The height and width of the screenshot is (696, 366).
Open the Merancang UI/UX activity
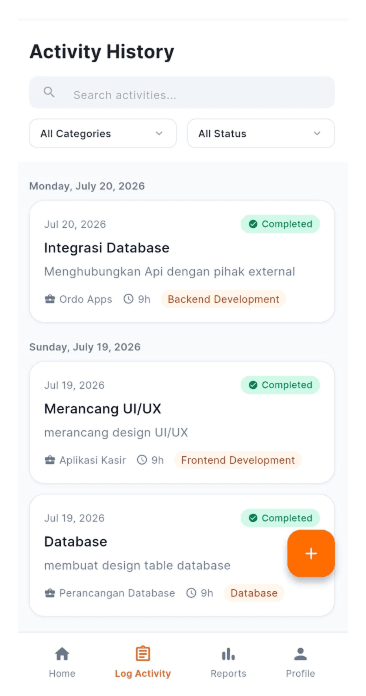(182, 422)
